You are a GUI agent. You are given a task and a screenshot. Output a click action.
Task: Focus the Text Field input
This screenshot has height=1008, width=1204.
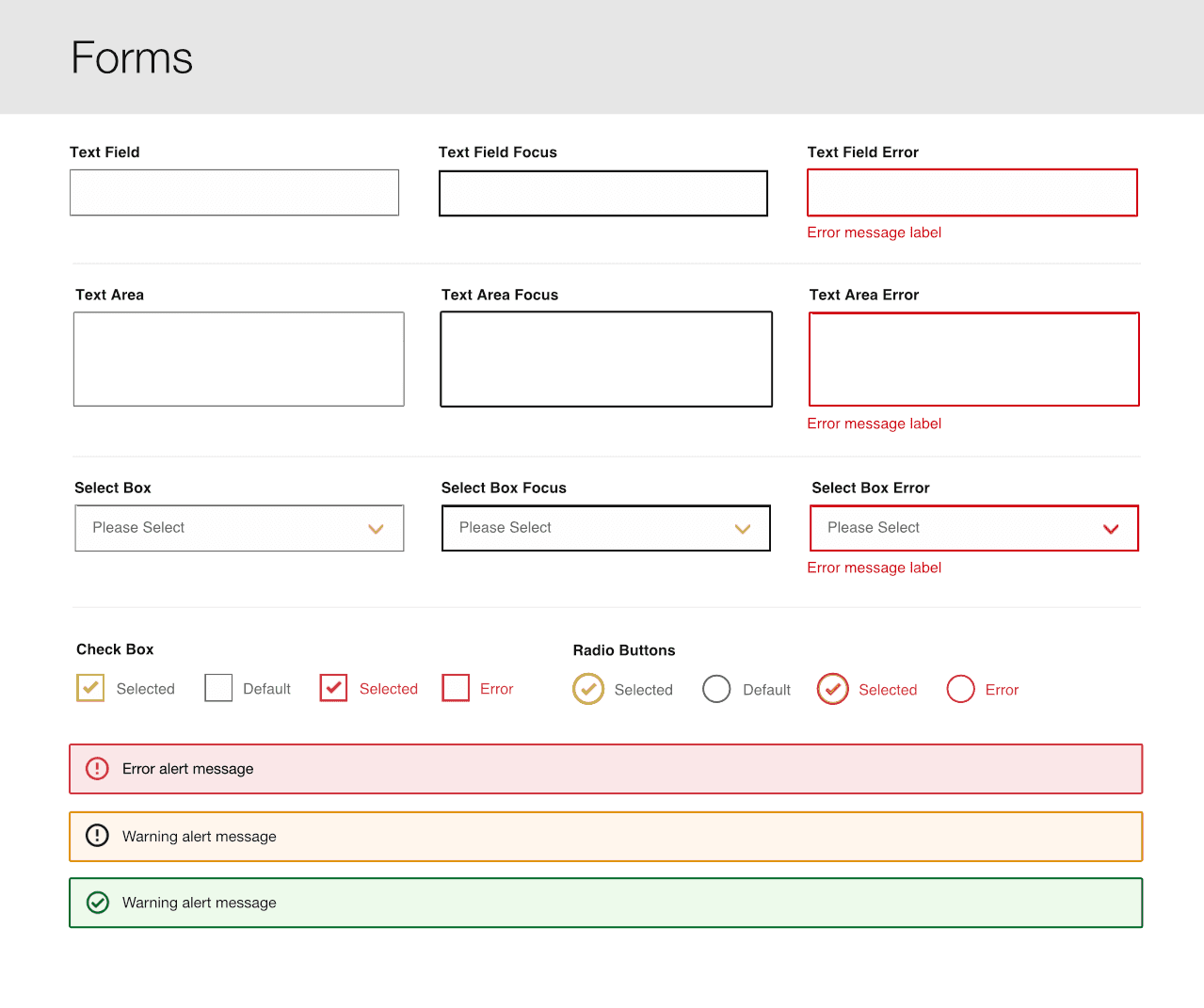pyautogui.click(x=234, y=193)
